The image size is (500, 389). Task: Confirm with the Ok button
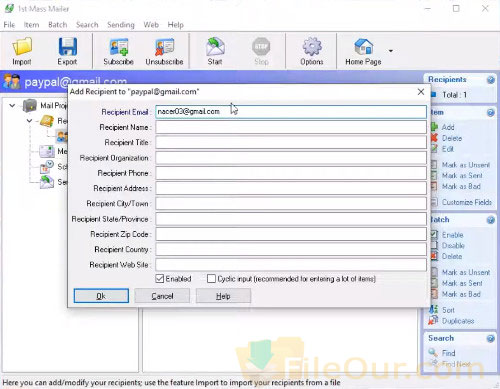[x=101, y=296]
